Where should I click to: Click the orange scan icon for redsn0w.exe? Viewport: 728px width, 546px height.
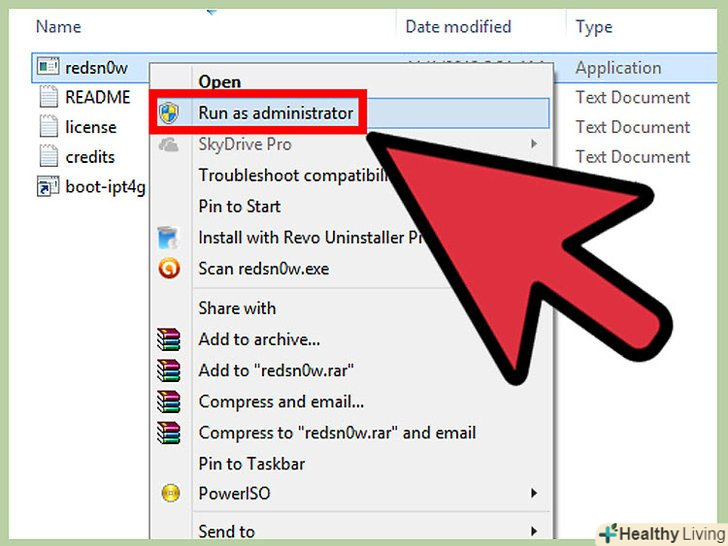click(x=169, y=268)
